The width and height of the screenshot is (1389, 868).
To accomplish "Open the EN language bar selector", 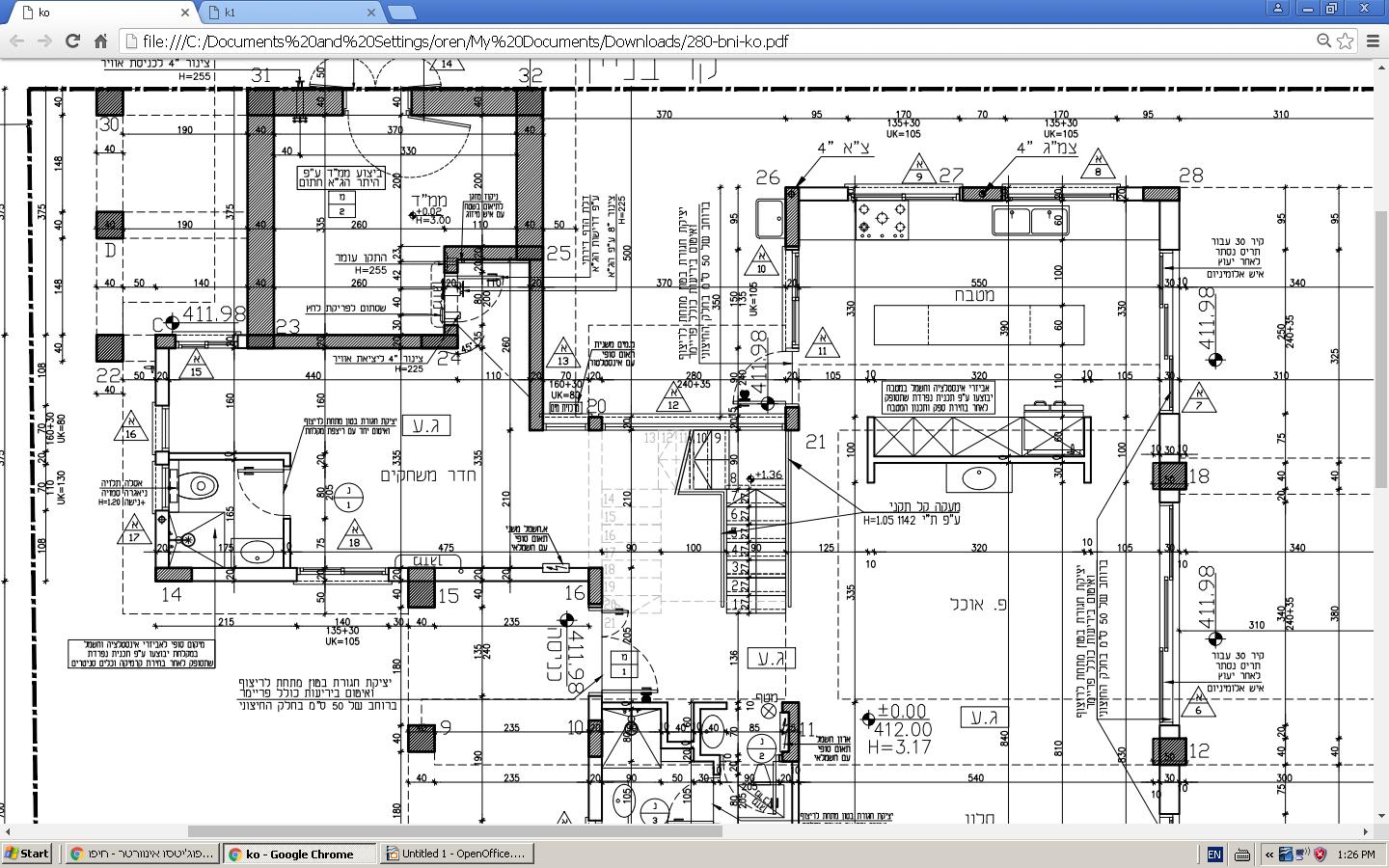I will (x=1214, y=854).
